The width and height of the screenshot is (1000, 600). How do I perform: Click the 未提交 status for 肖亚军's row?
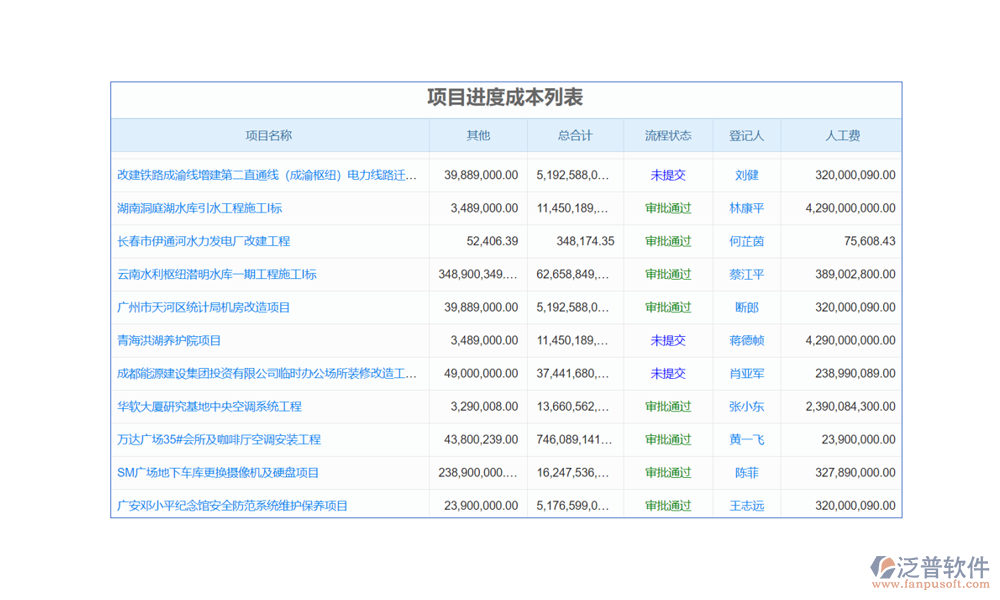(x=668, y=373)
